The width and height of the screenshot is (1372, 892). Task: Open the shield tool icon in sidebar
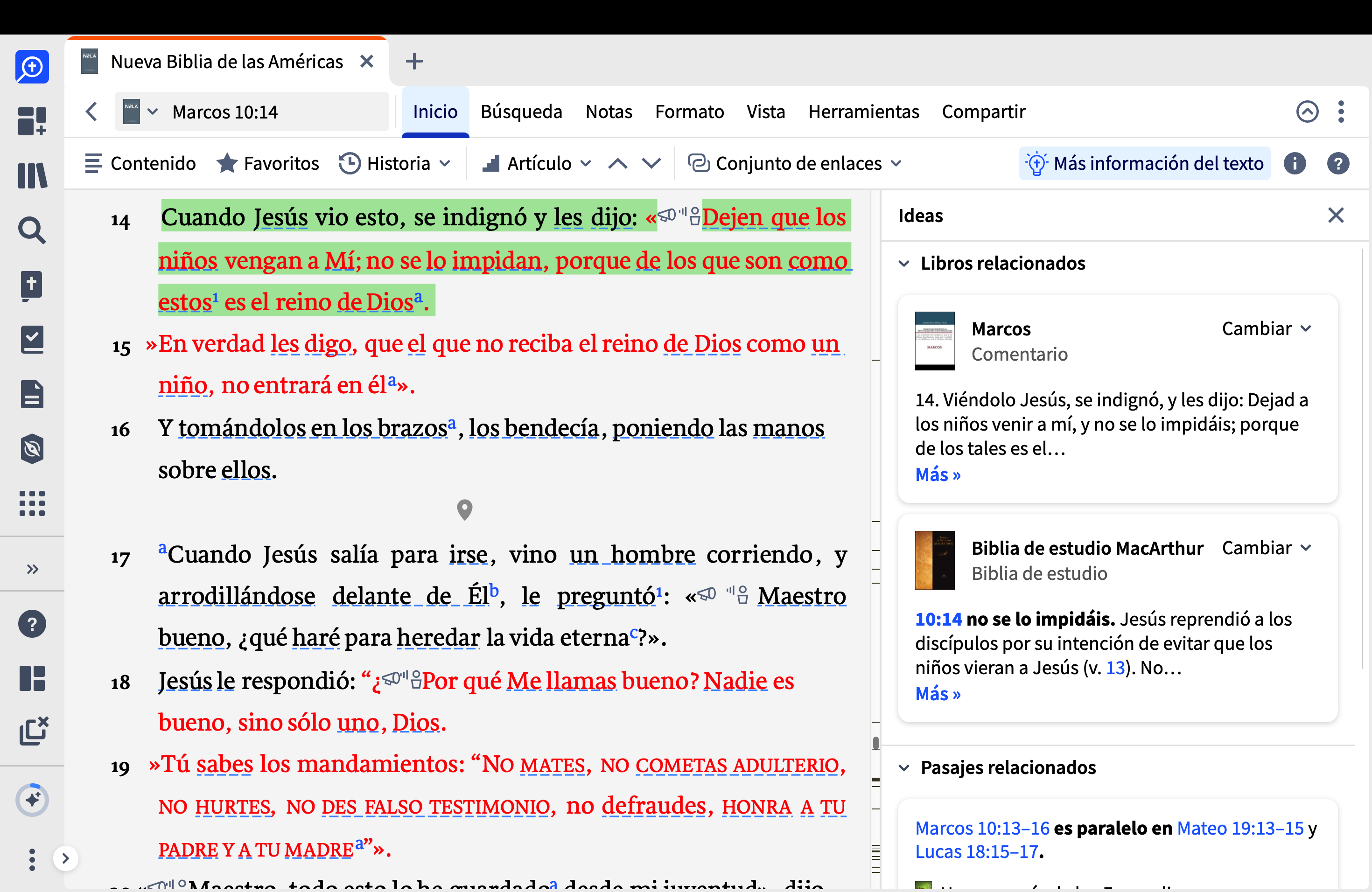click(x=32, y=448)
